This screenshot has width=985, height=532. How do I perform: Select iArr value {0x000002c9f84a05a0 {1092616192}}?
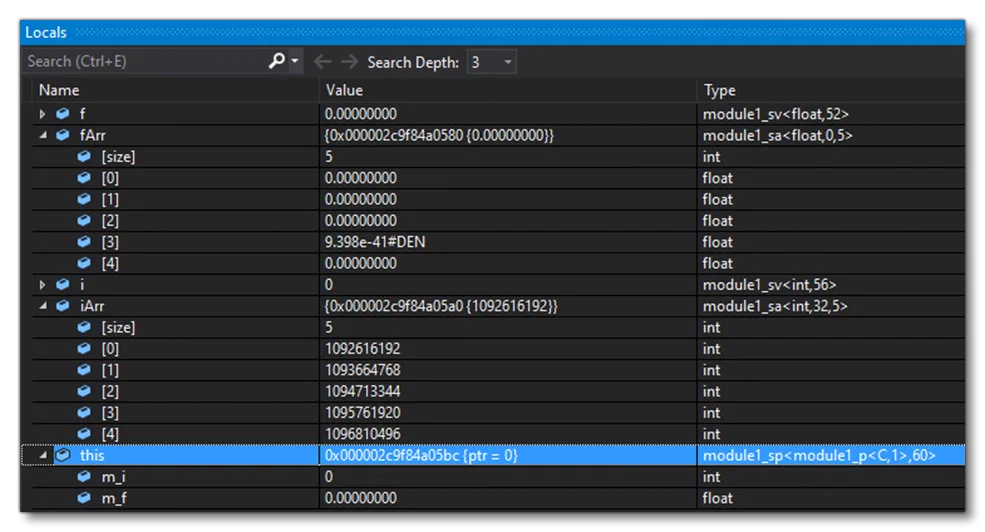click(x=441, y=306)
